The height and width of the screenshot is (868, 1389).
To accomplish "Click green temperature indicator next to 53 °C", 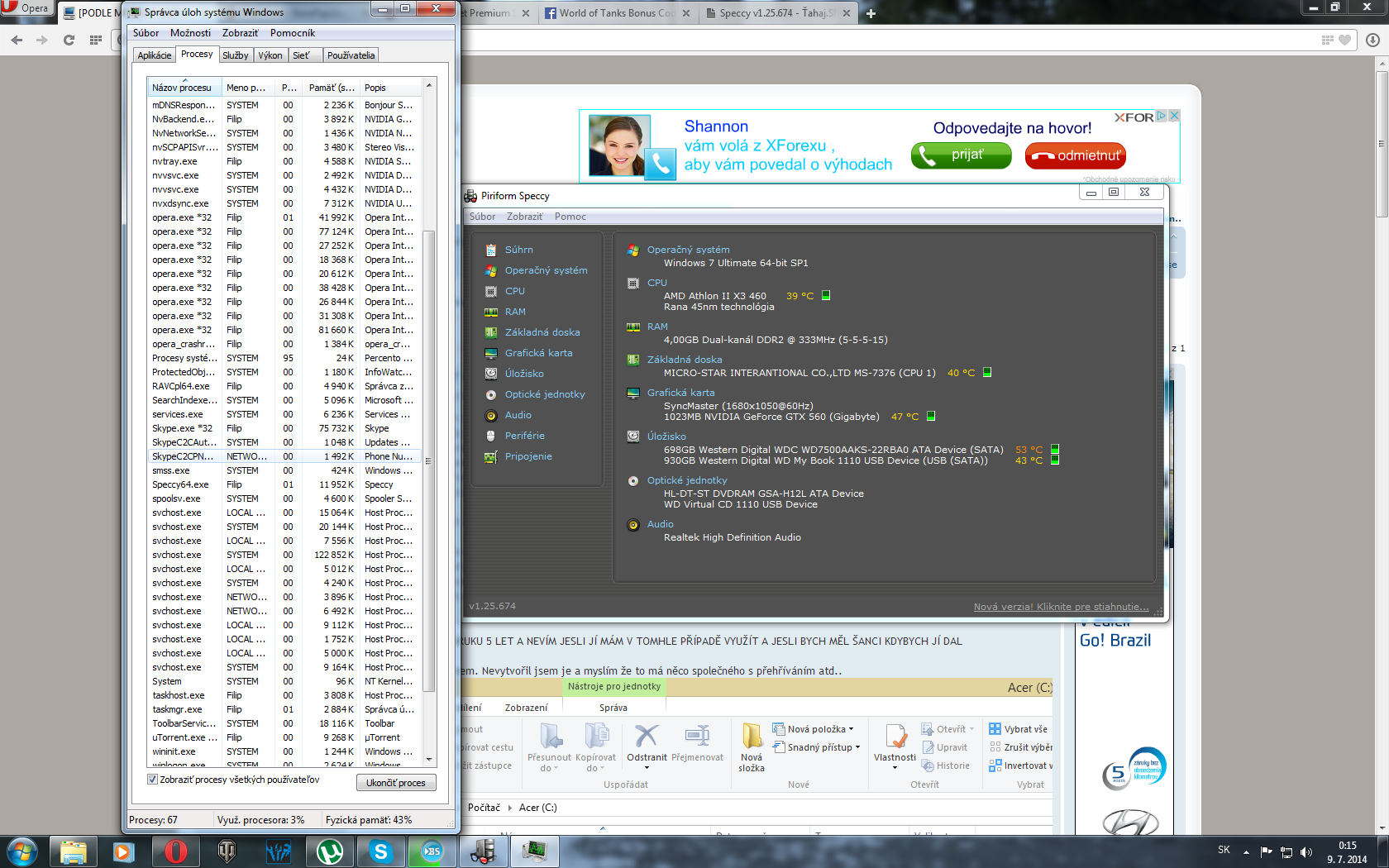I will 1055,450.
